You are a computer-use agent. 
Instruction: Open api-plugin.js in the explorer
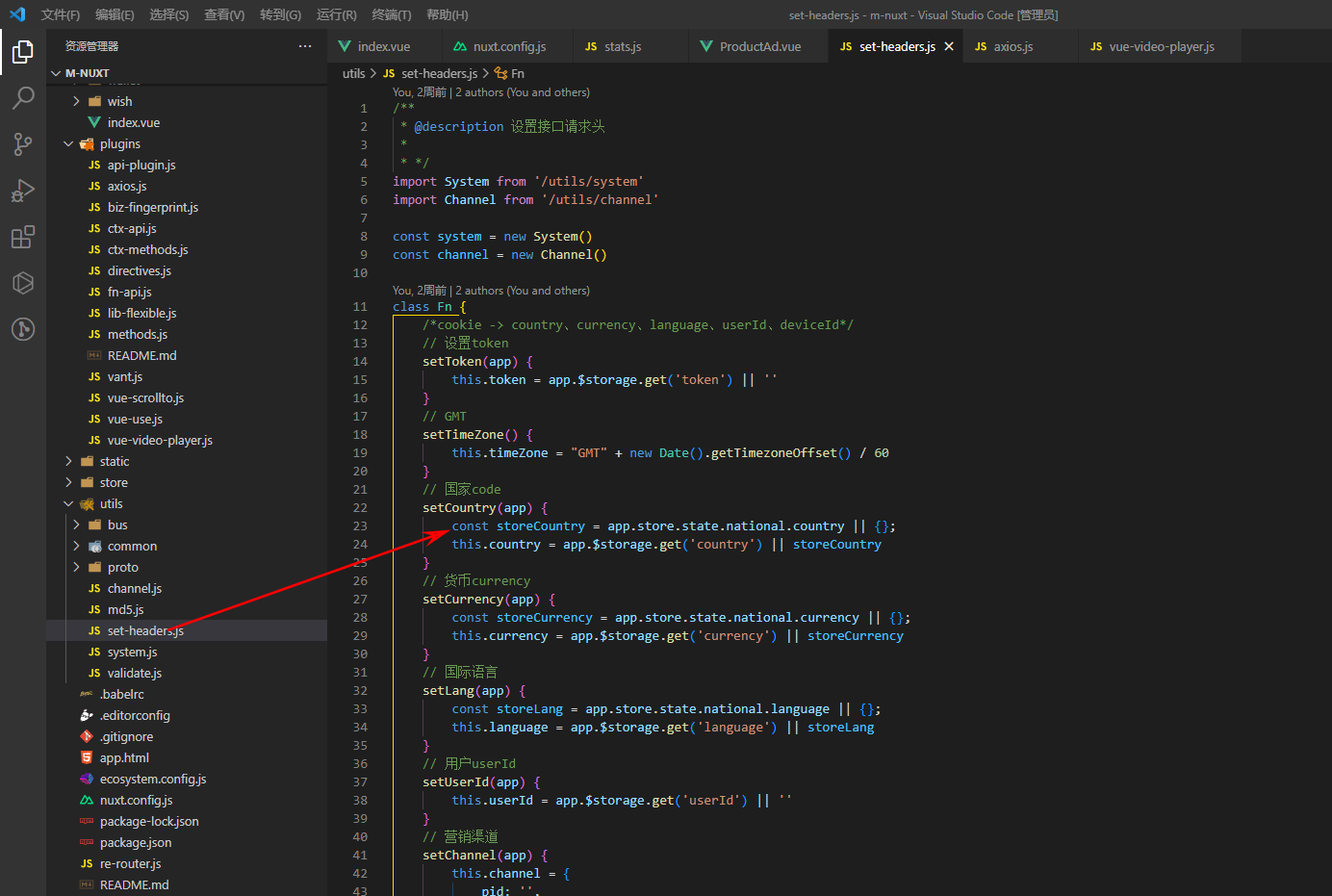click(x=187, y=165)
